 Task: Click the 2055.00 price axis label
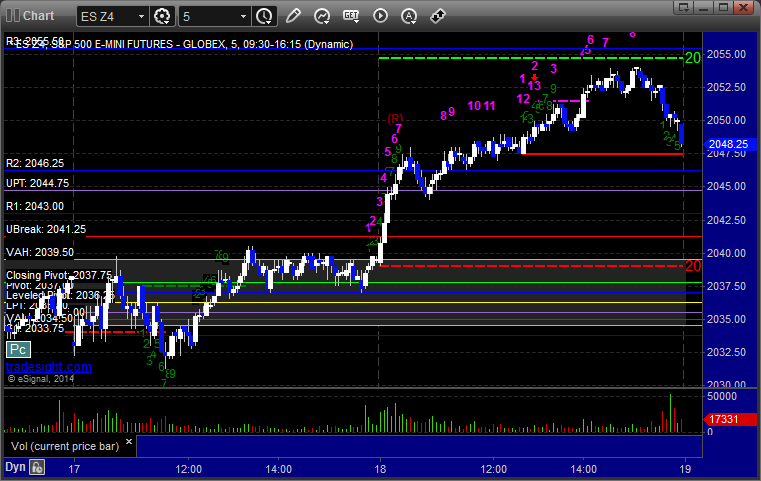point(727,54)
